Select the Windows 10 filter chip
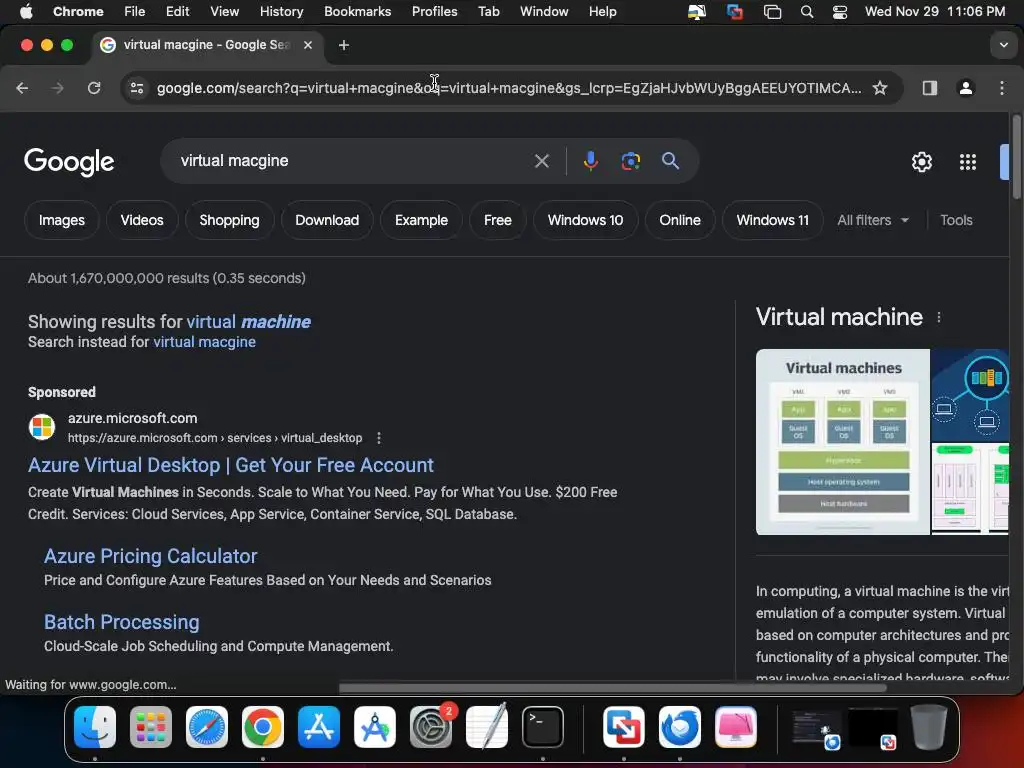 [x=585, y=220]
